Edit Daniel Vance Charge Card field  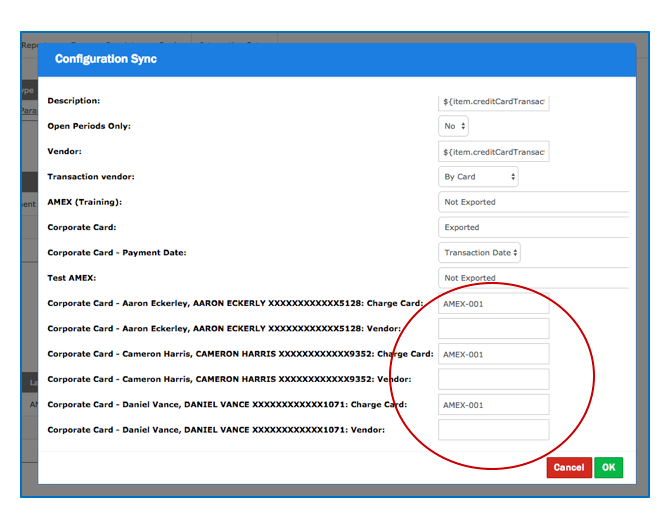[494, 405]
